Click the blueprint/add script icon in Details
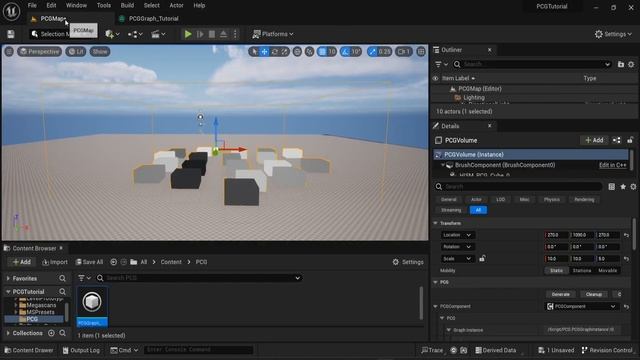 [x=617, y=140]
